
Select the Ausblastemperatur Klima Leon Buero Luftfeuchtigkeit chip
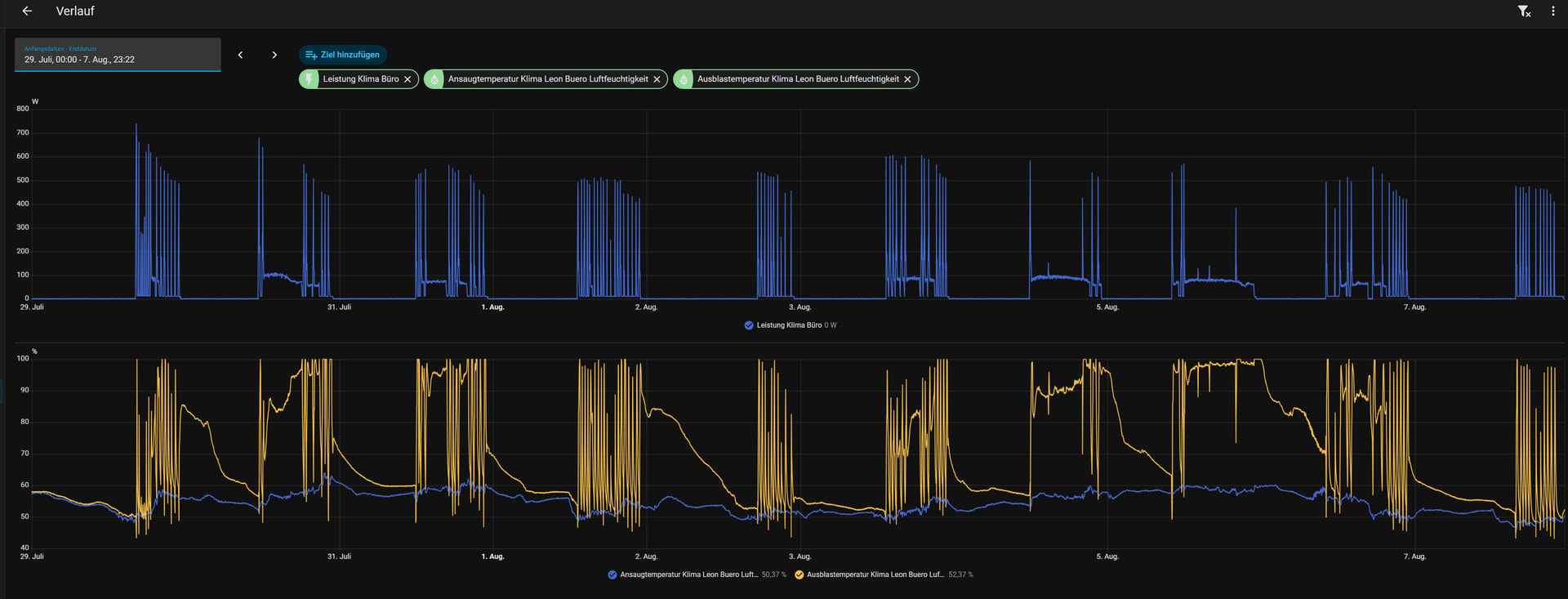(798, 79)
